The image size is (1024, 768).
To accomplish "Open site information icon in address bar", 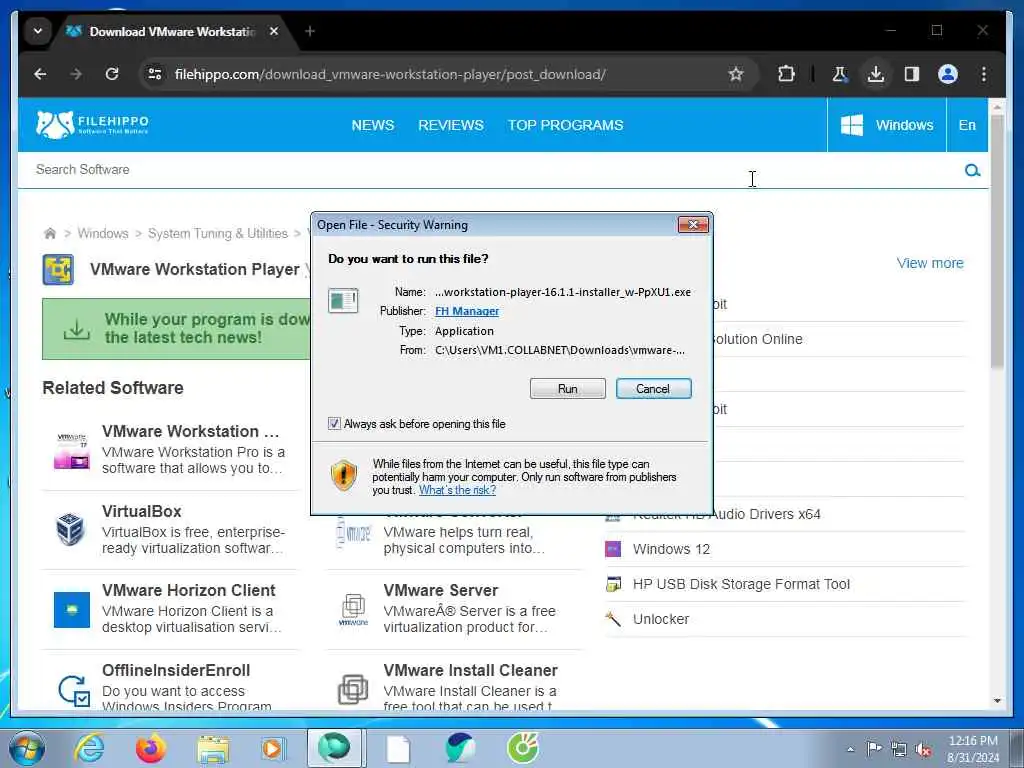I will [155, 74].
